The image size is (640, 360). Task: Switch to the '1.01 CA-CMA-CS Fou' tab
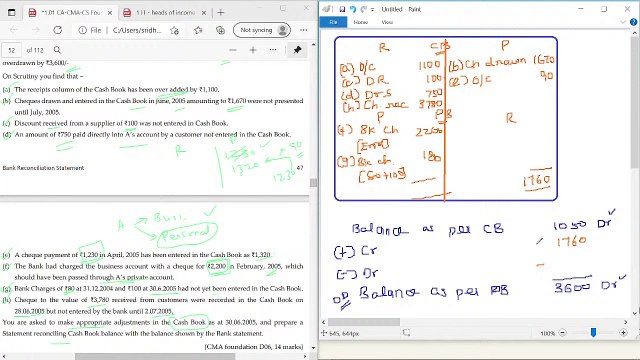(x=70, y=13)
